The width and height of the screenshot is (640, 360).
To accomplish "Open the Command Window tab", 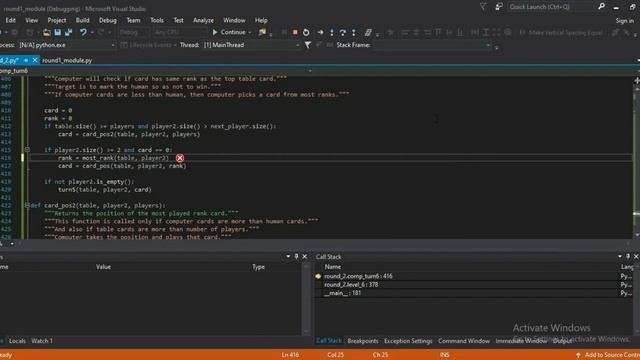I will pos(464,341).
